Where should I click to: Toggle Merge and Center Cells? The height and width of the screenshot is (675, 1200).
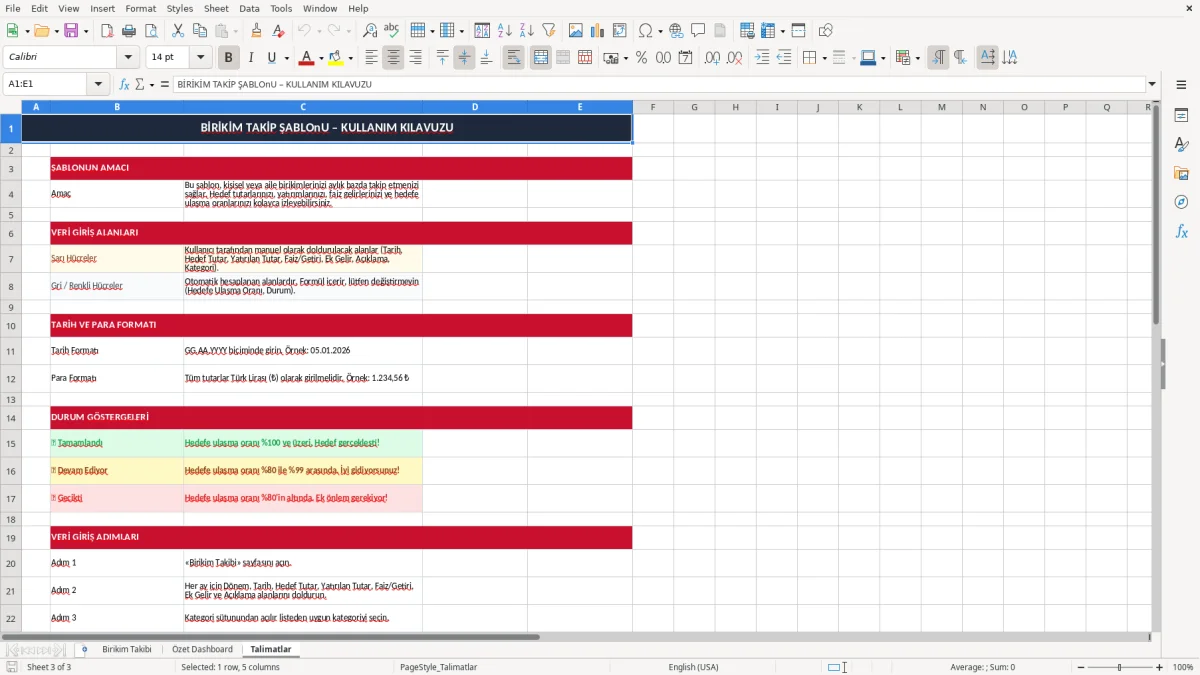point(541,58)
